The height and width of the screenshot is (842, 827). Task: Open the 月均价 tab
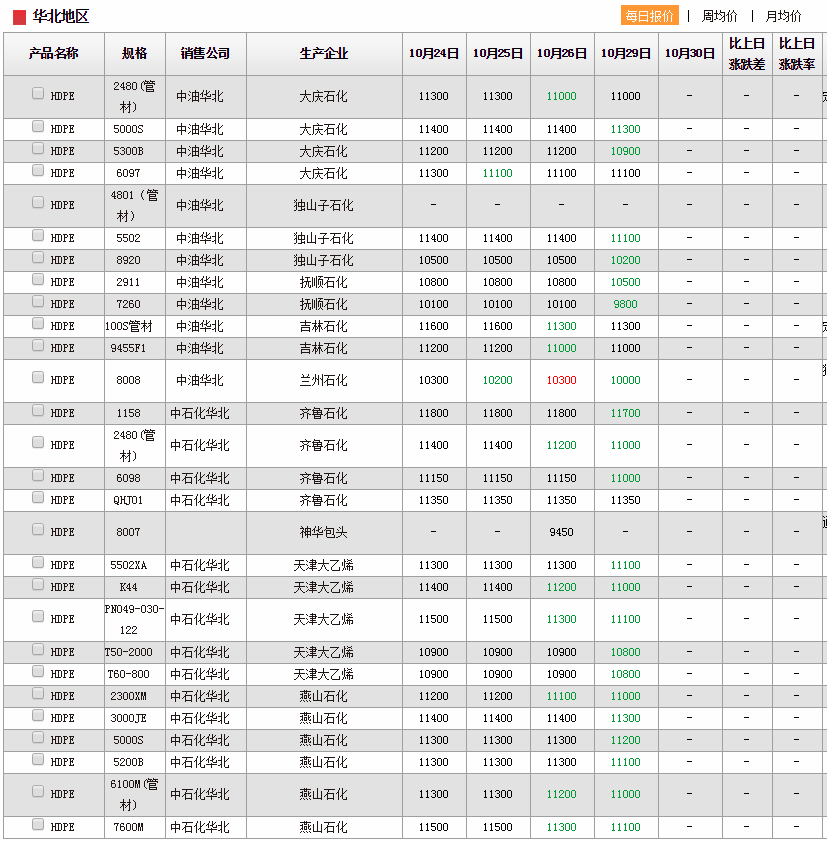click(783, 16)
